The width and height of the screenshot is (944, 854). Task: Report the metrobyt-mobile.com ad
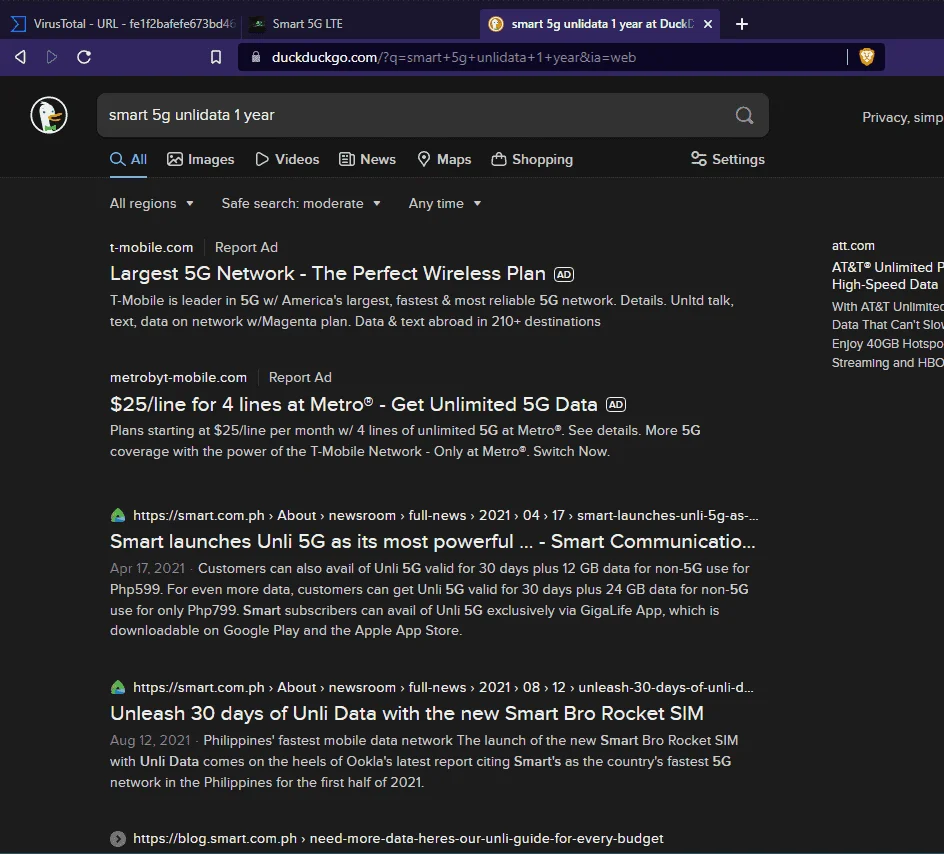(x=300, y=377)
